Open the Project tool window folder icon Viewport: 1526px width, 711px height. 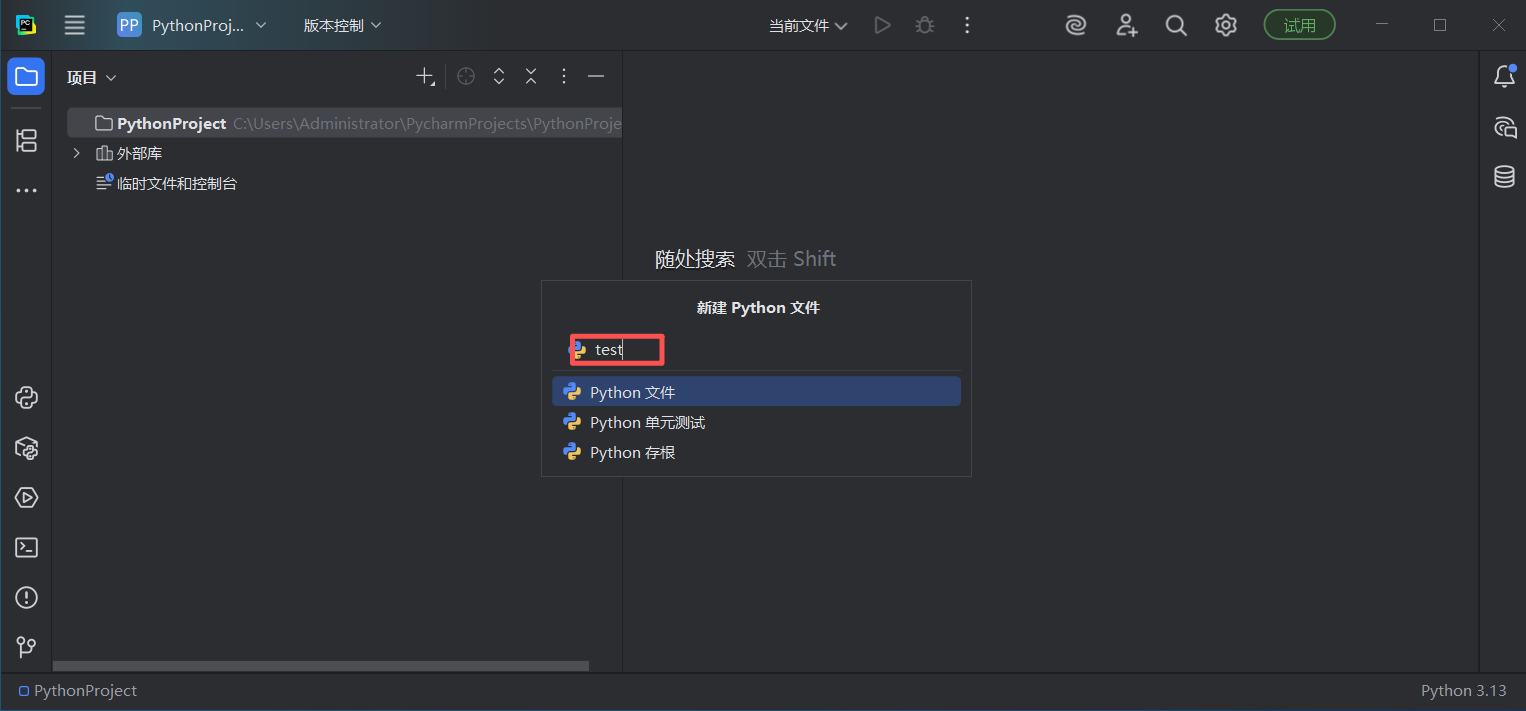(x=26, y=77)
